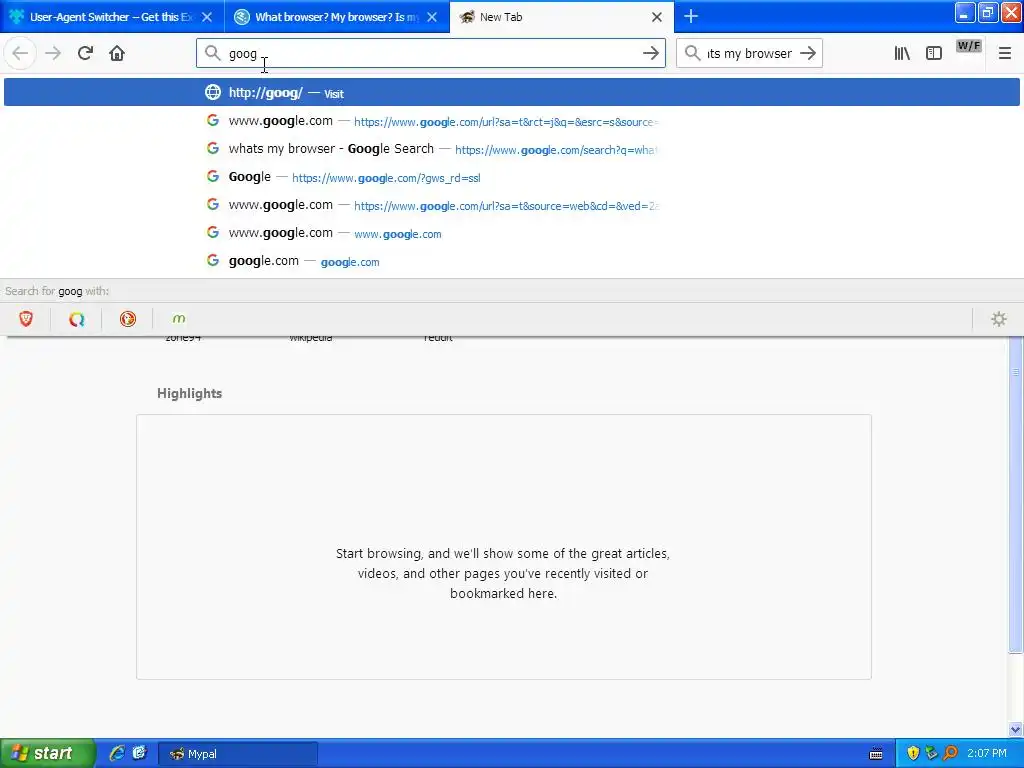Click the yellow security shield tray icon

(x=913, y=754)
